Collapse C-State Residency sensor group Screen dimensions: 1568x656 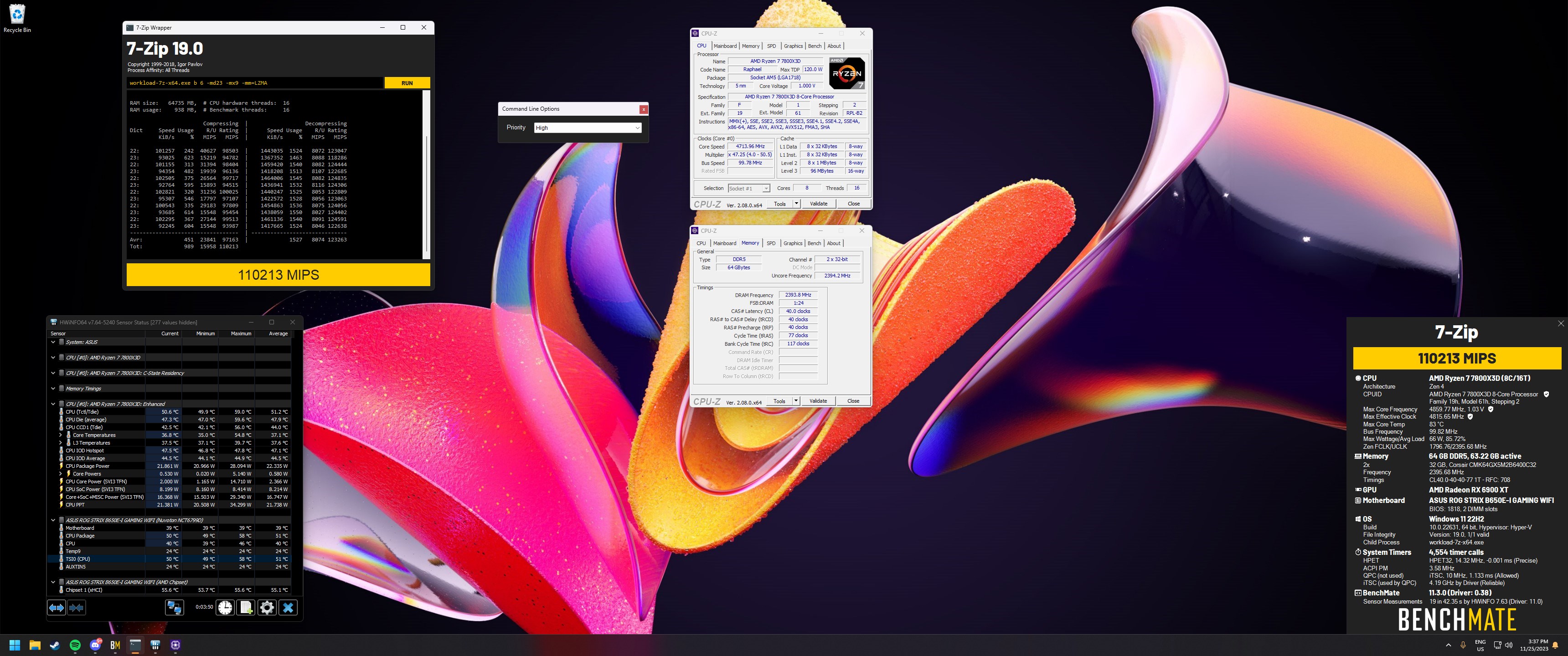click(x=53, y=373)
